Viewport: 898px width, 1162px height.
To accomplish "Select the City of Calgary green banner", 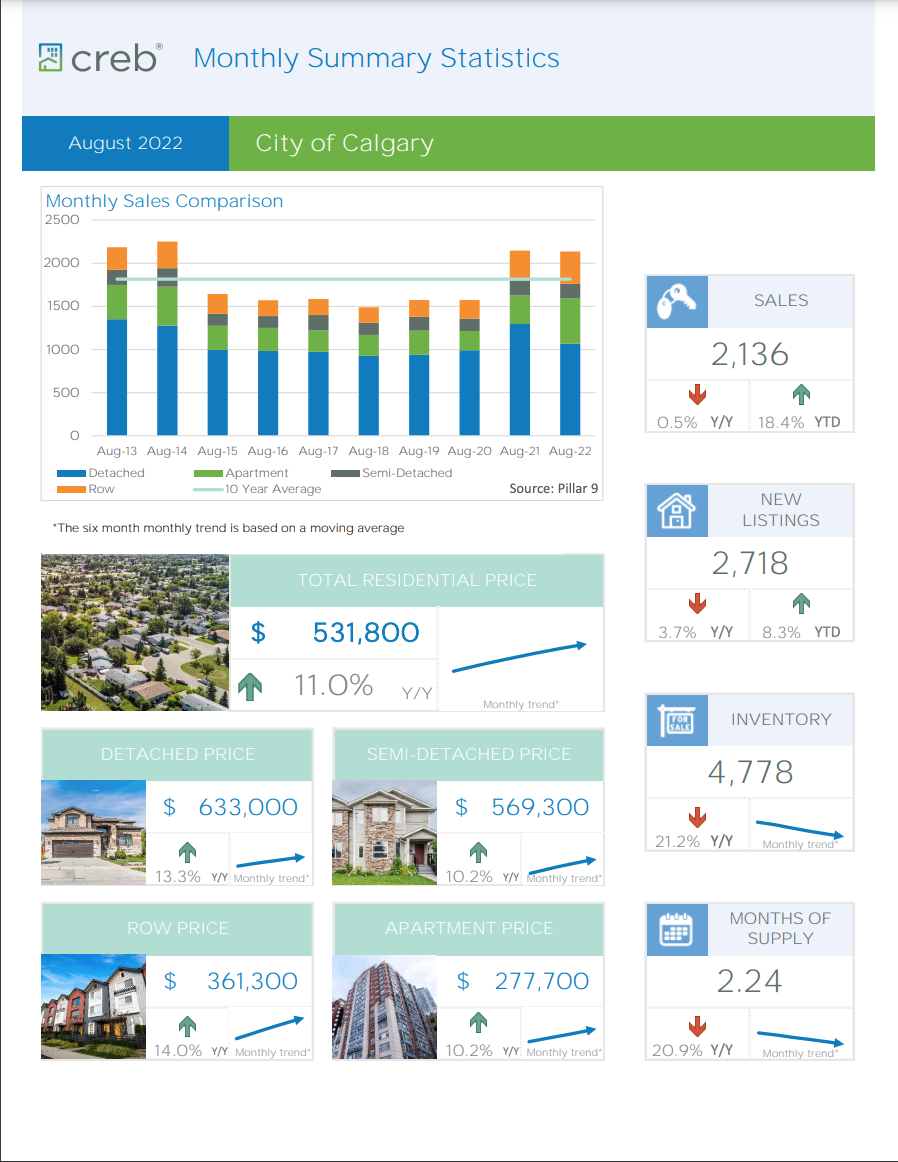I will [x=551, y=143].
